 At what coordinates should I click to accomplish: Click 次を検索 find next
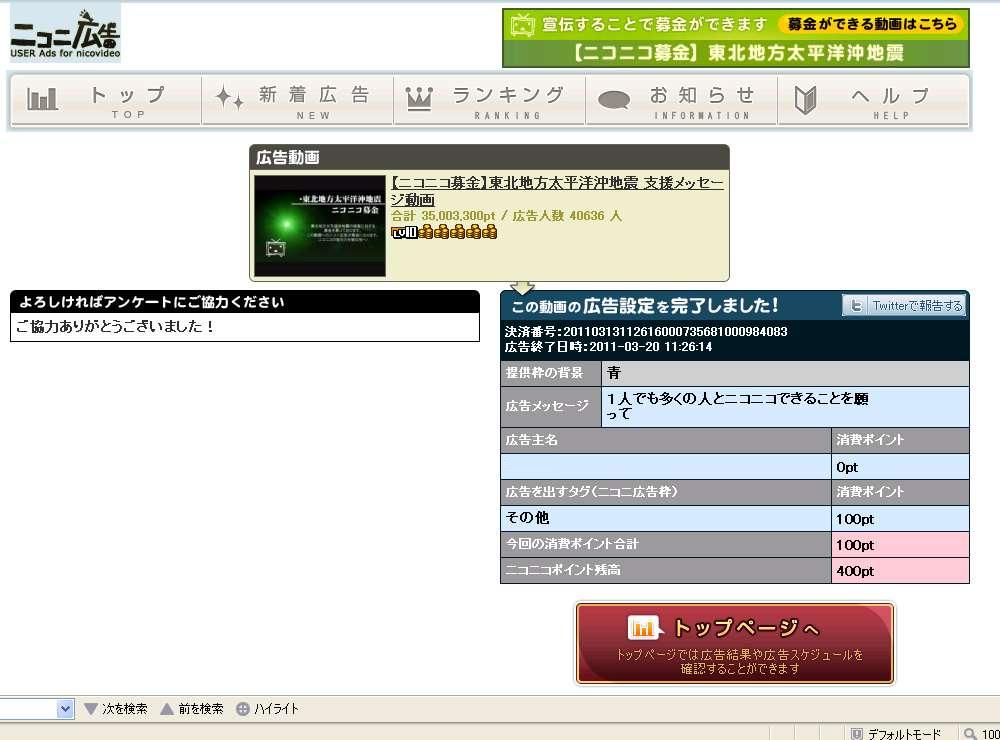[x=116, y=709]
